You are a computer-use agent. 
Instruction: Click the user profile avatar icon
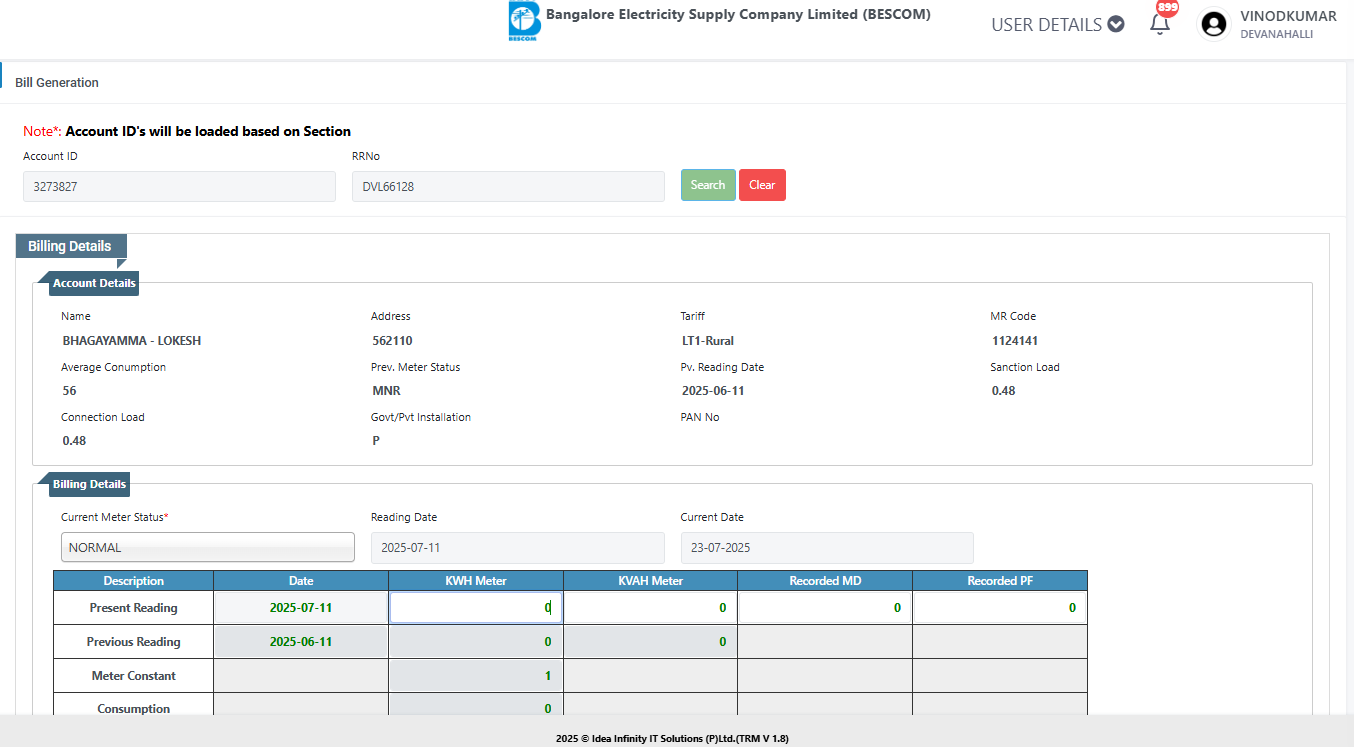point(1214,24)
